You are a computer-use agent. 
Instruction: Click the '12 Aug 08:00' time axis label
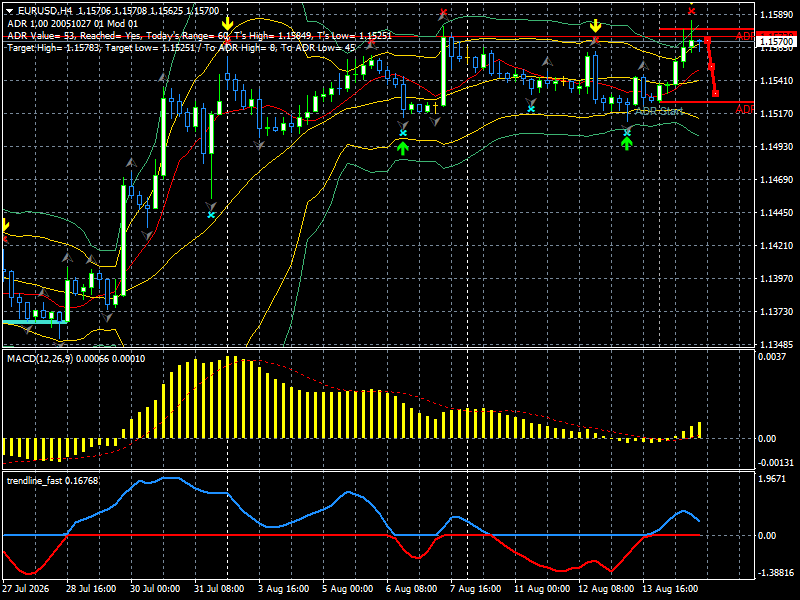coord(606,588)
